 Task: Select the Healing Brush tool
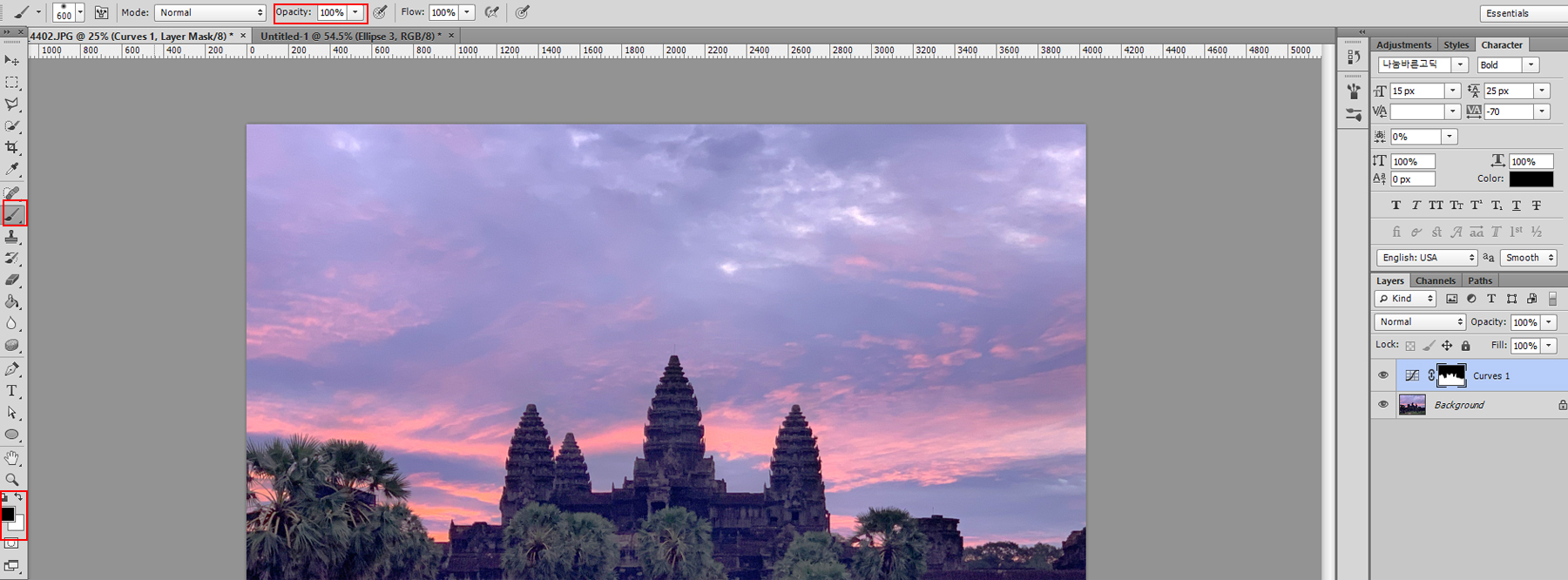click(12, 192)
